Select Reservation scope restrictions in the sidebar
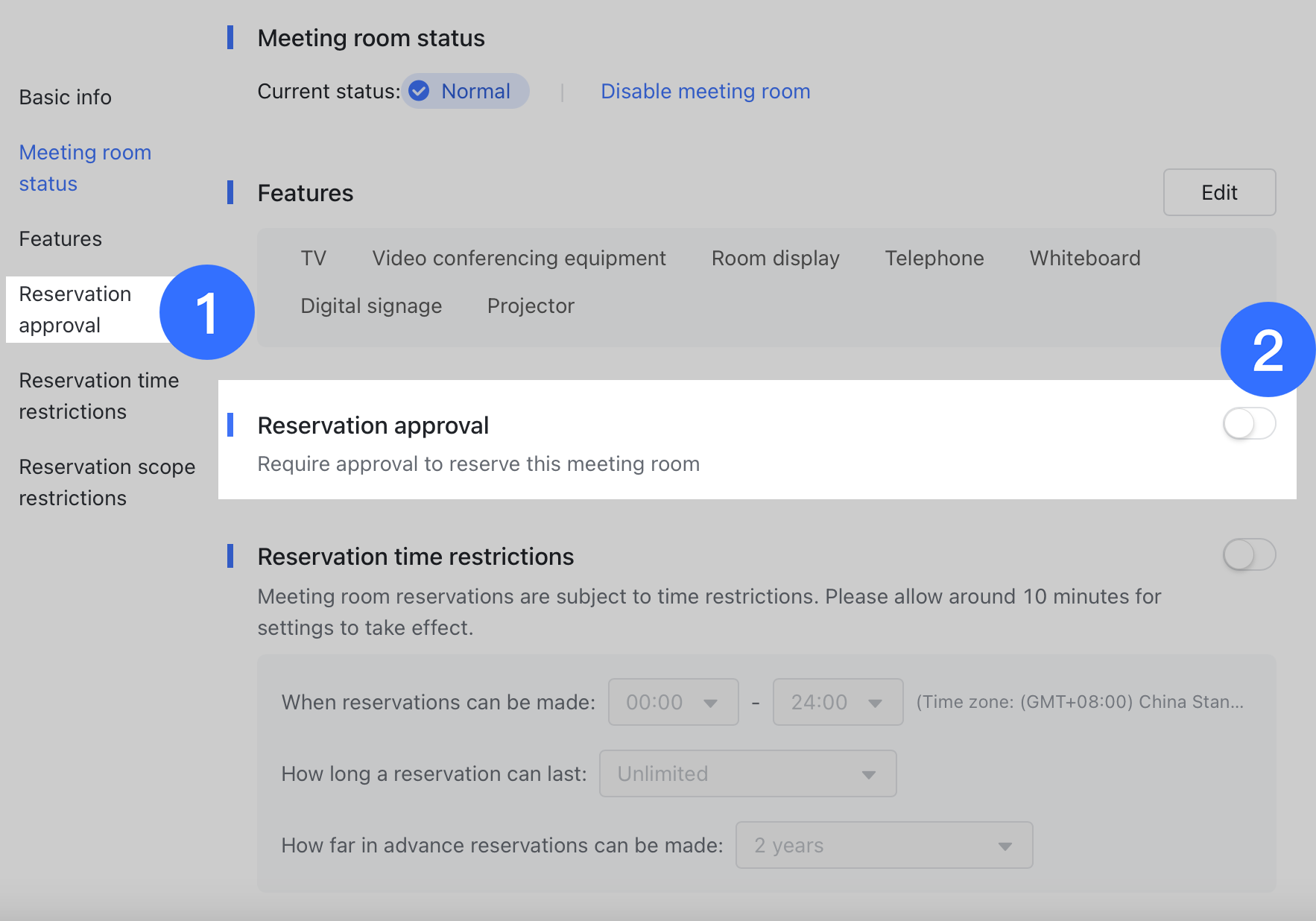 (x=107, y=482)
